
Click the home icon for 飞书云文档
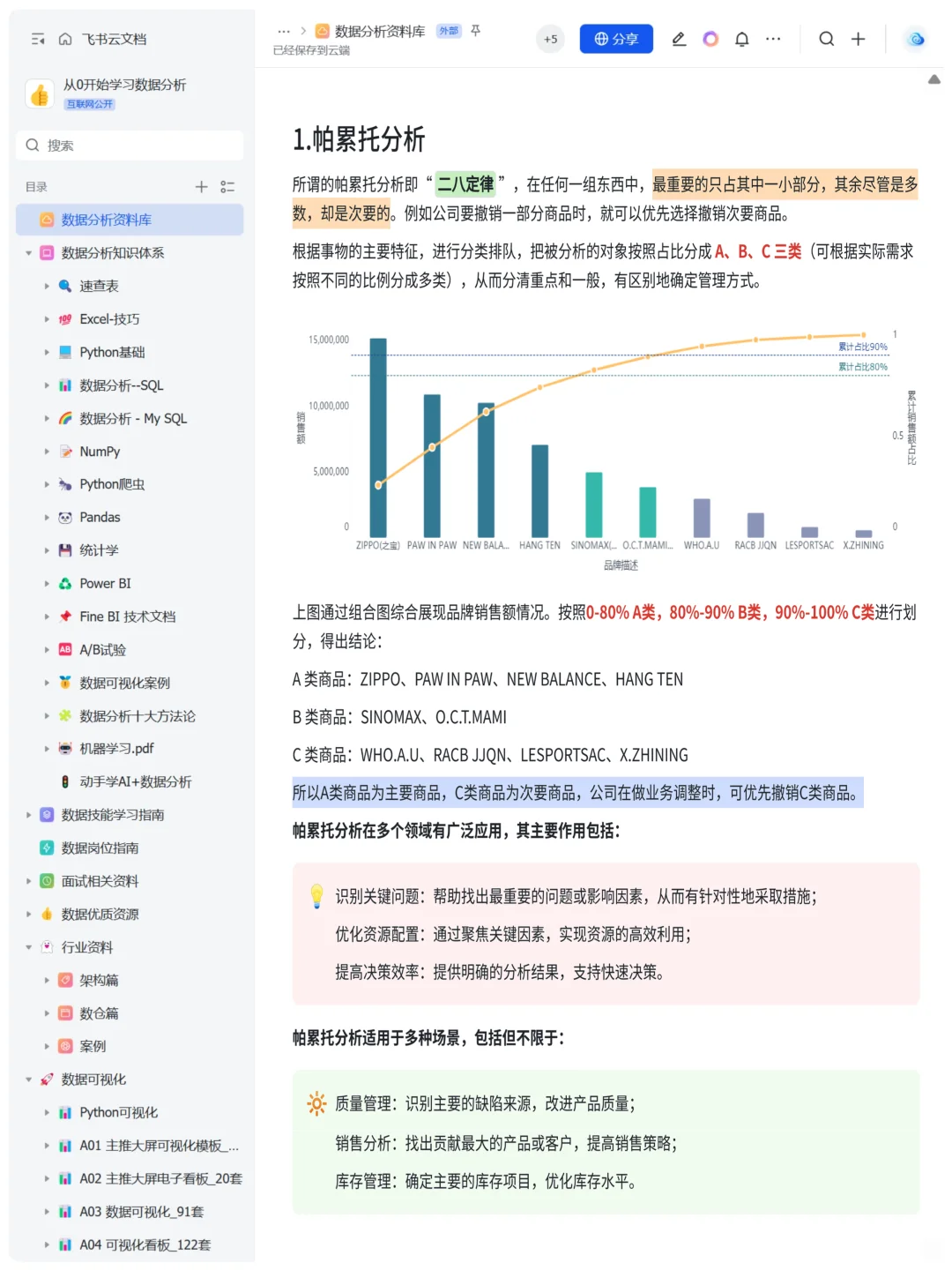66,39
